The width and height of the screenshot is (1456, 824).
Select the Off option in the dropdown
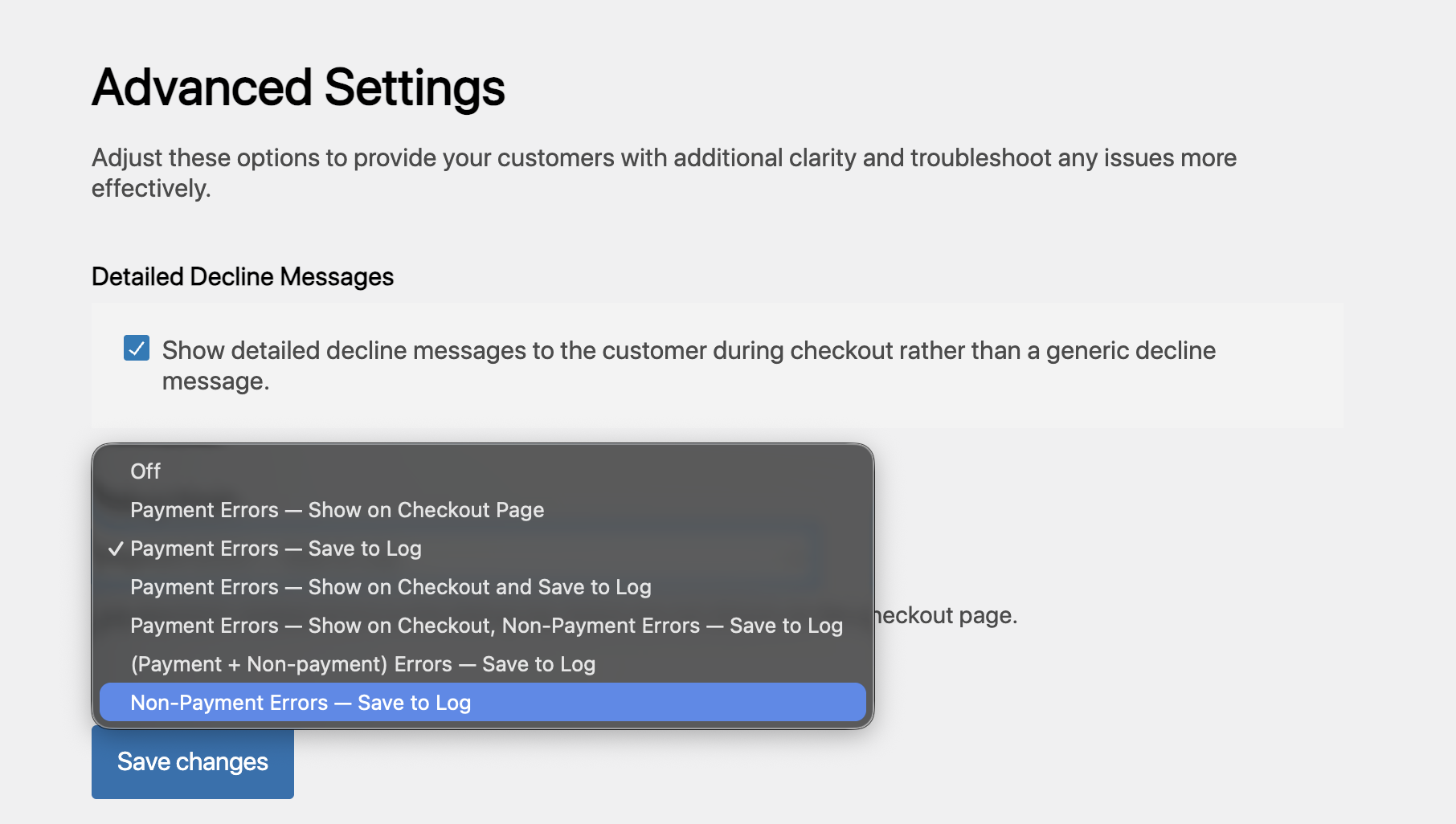point(482,471)
